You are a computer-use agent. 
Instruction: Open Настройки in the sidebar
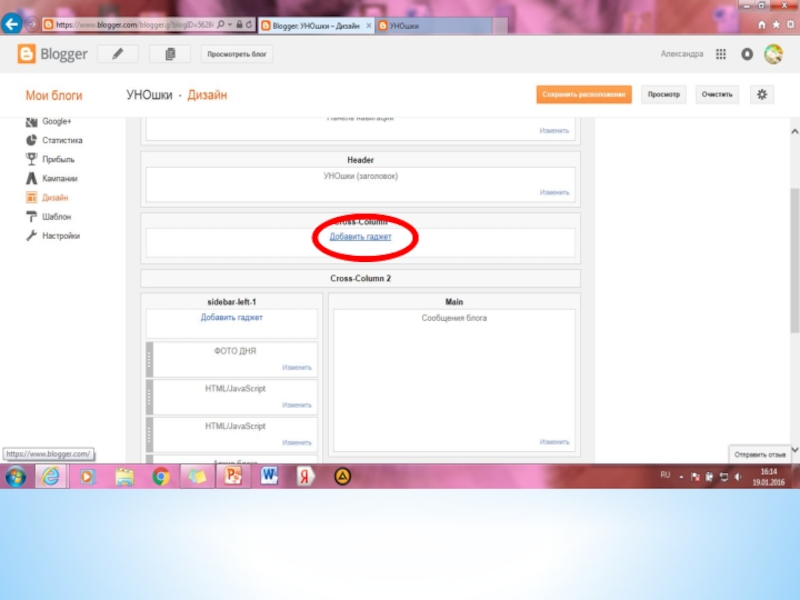click(60, 236)
